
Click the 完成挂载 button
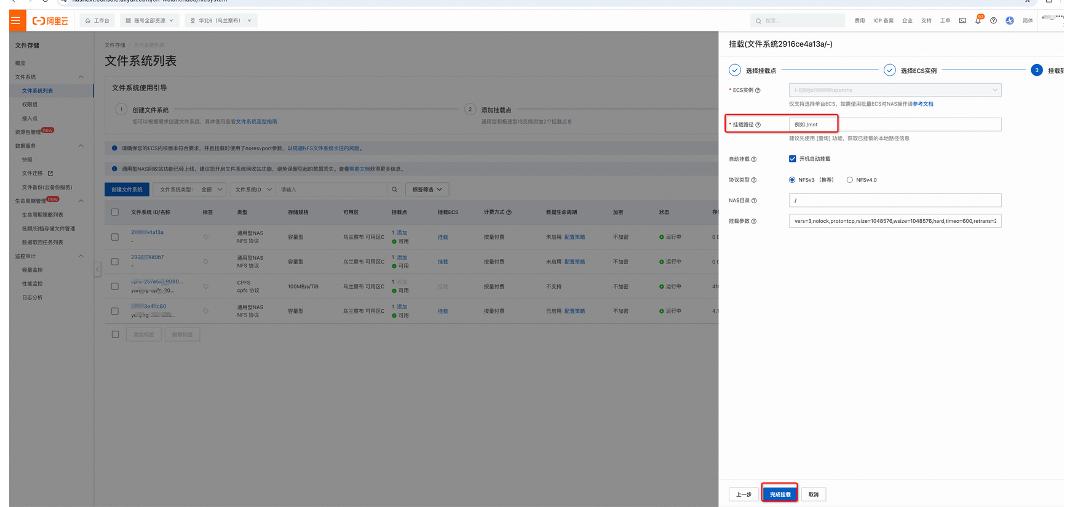pos(780,495)
